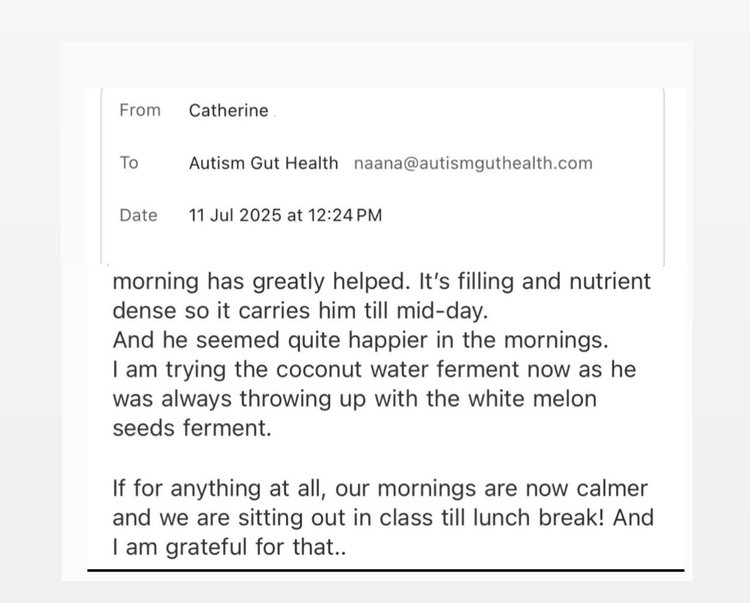750x603 pixels.
Task: Select the recipient name Autism Gut Health
Action: (x=264, y=163)
